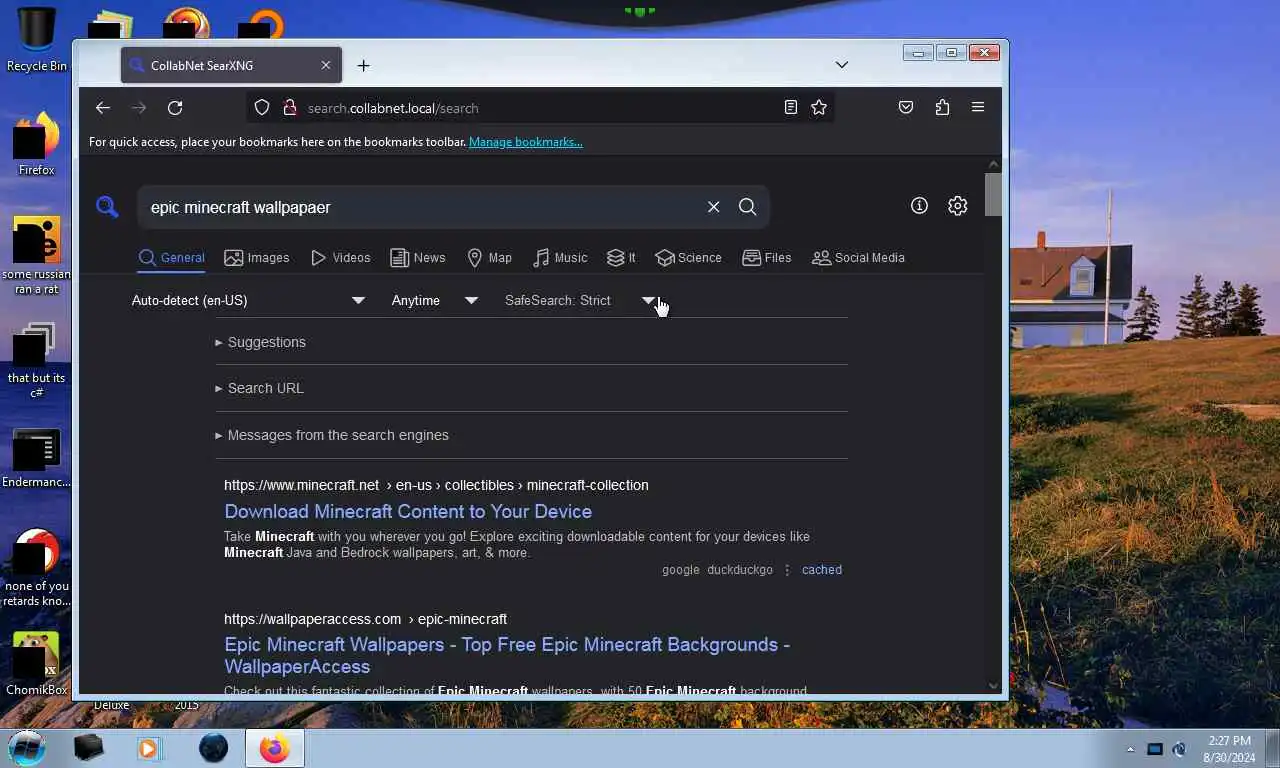Click the 'google' engine label on first result
The height and width of the screenshot is (768, 1280).
pyautogui.click(x=680, y=570)
